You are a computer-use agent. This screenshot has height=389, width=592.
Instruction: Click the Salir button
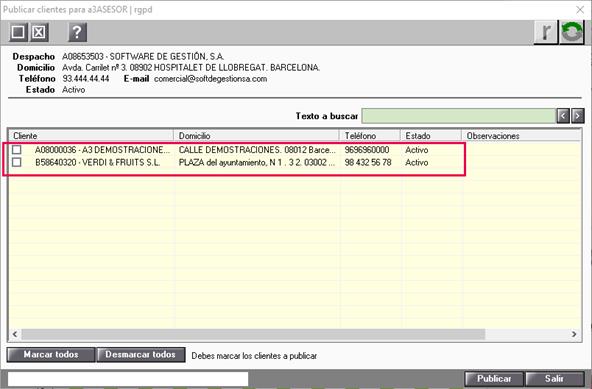click(554, 378)
